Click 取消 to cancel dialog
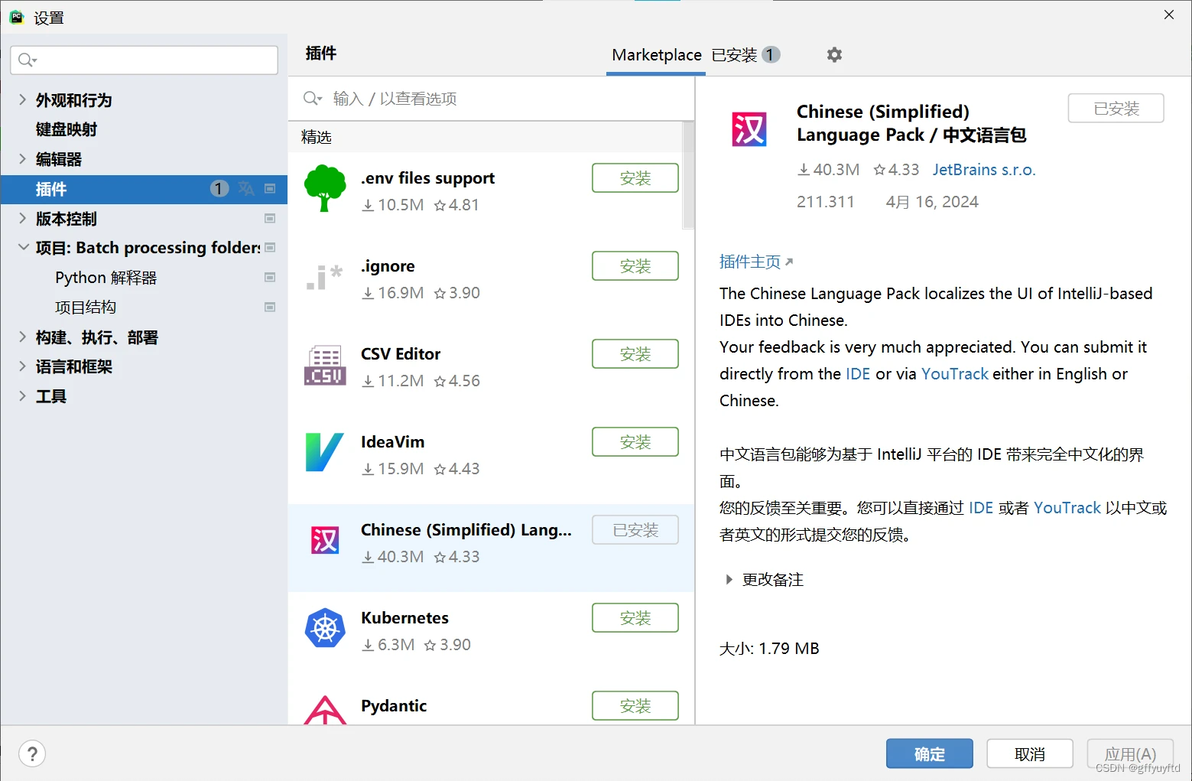 1029,754
